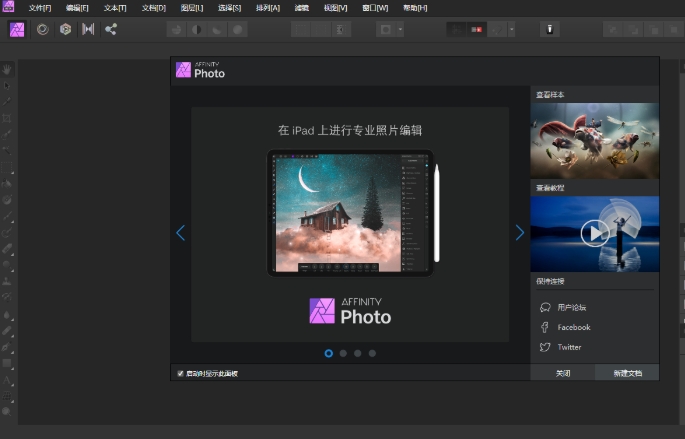This screenshot has width=685, height=439.
Task: Open the 帮助[H] menu
Action: coord(415,8)
